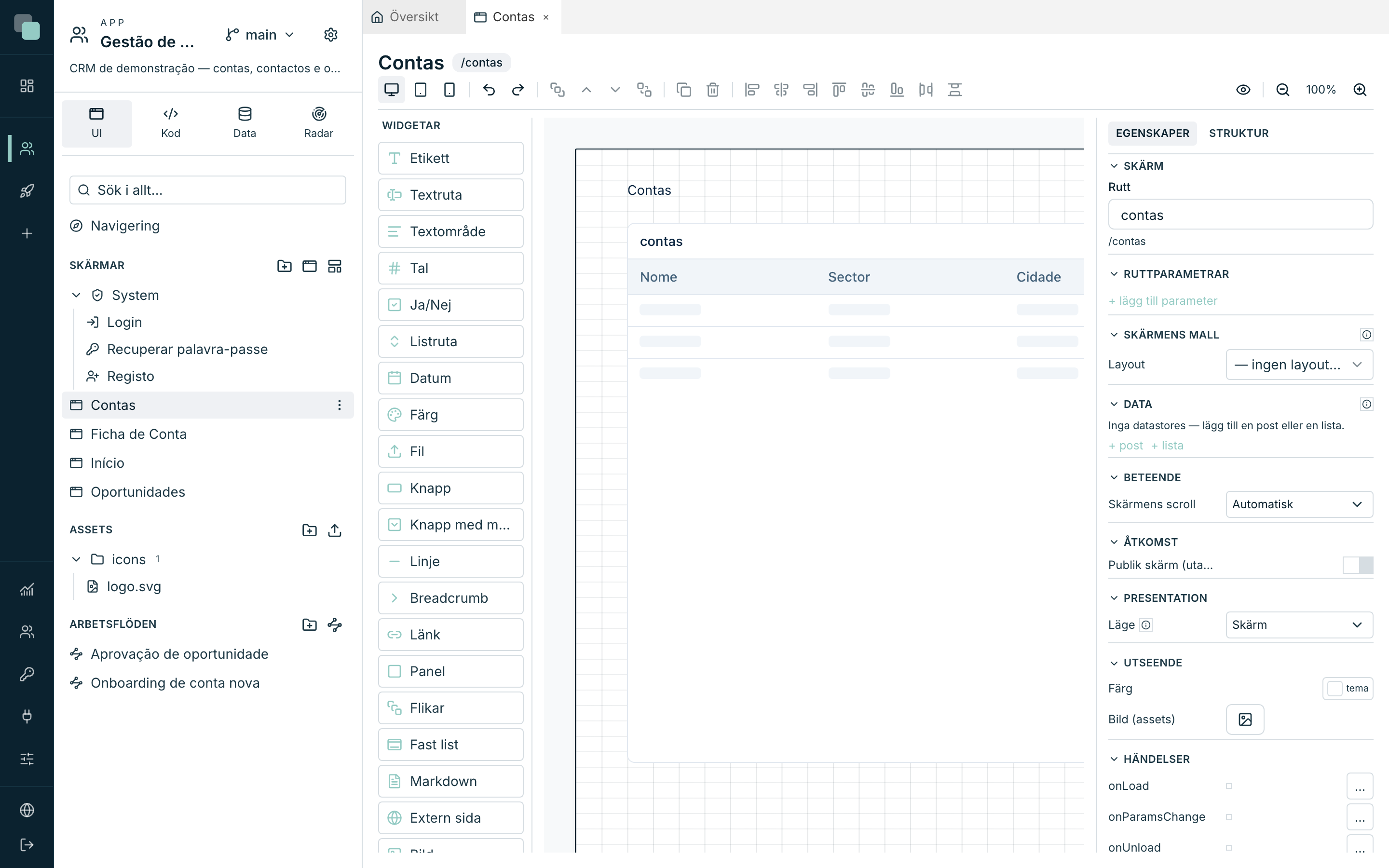The width and height of the screenshot is (1389, 868).
Task: Add screen template in Skärmar section
Action: click(x=335, y=266)
